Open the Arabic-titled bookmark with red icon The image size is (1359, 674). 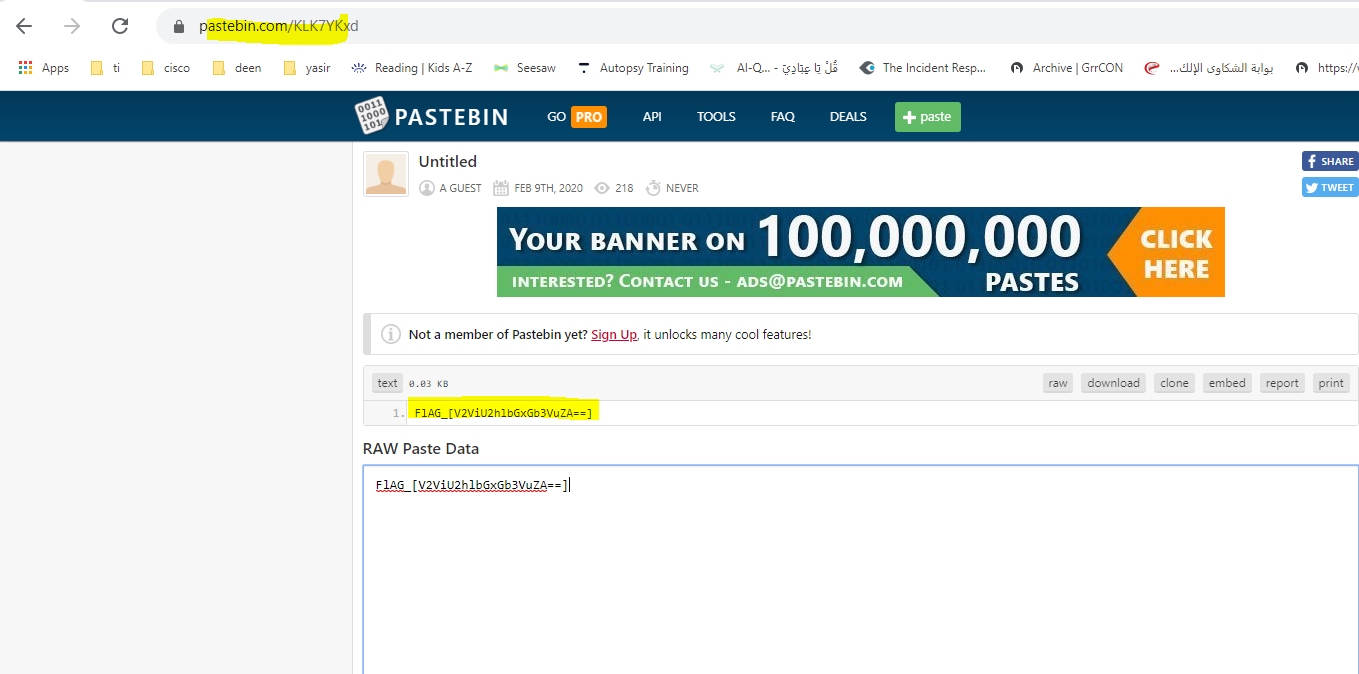tap(1209, 68)
